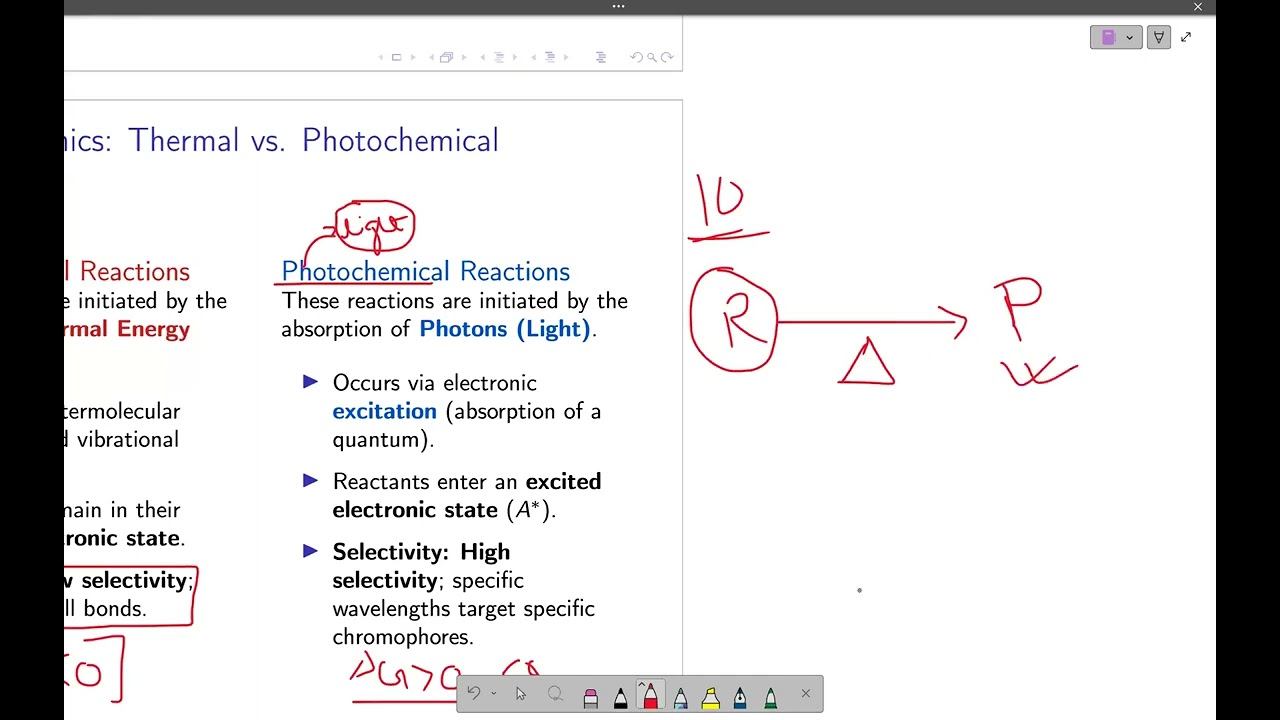Close the pen toolbar
The image size is (1280, 720).
click(x=805, y=694)
